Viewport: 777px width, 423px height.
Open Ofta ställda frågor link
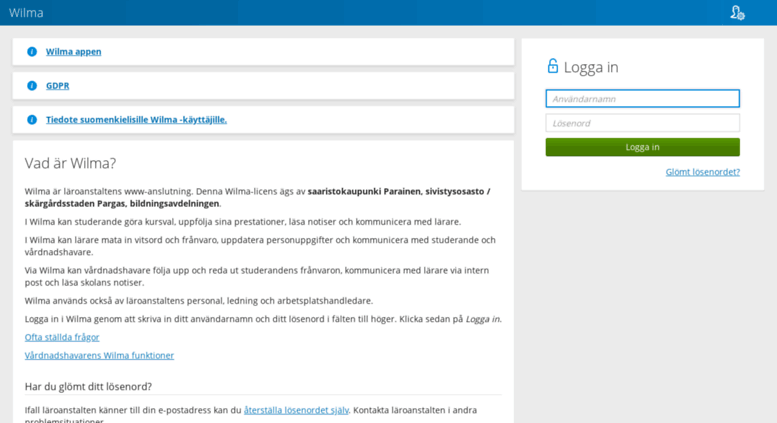[62, 337]
